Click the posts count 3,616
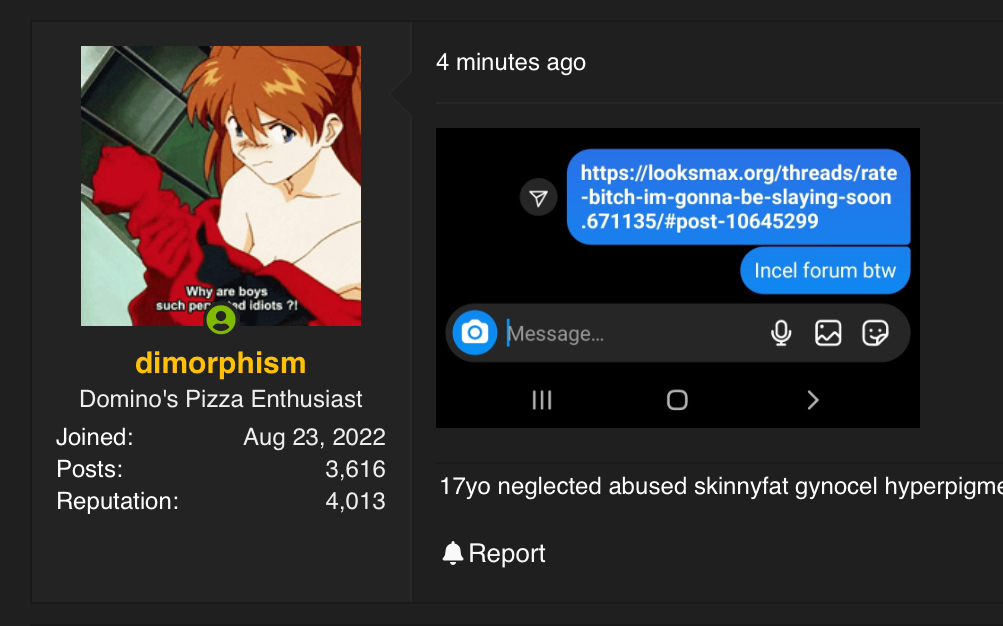1003x626 pixels. click(x=355, y=469)
